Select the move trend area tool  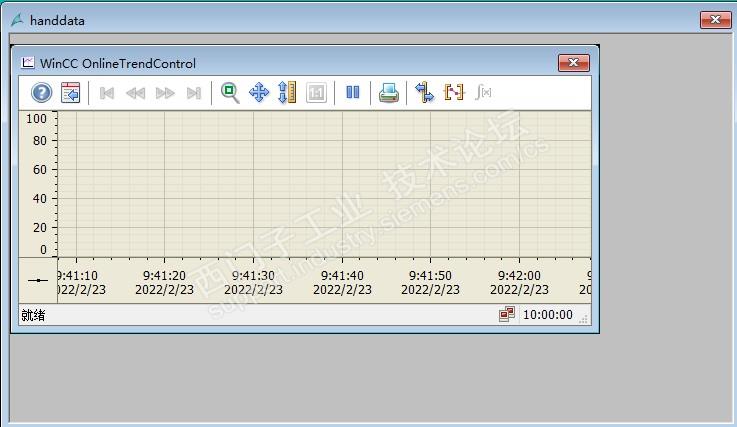tap(259, 92)
